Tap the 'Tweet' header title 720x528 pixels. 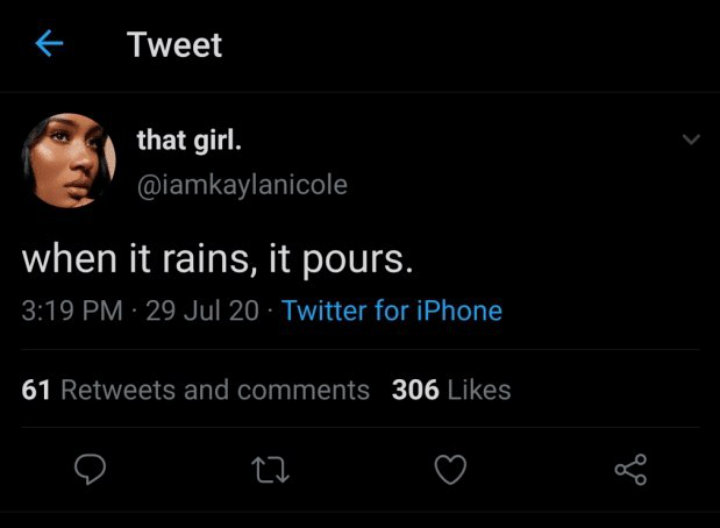174,45
